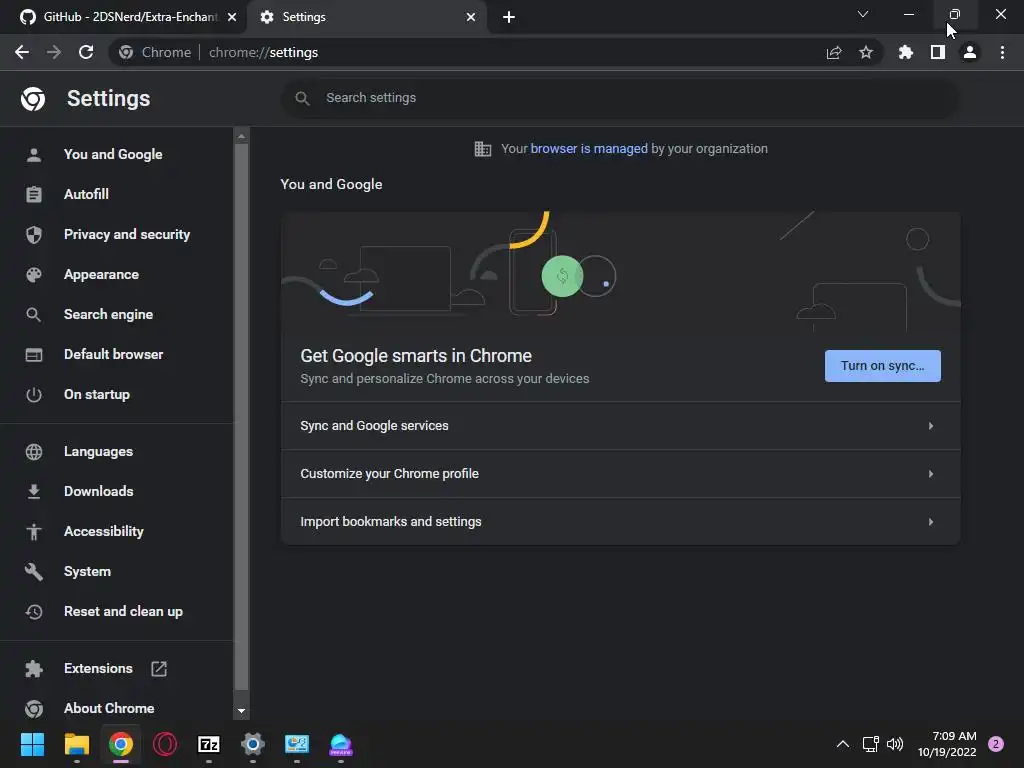Open the purple cloud app in taskbar
1024x768 pixels.
click(x=341, y=744)
